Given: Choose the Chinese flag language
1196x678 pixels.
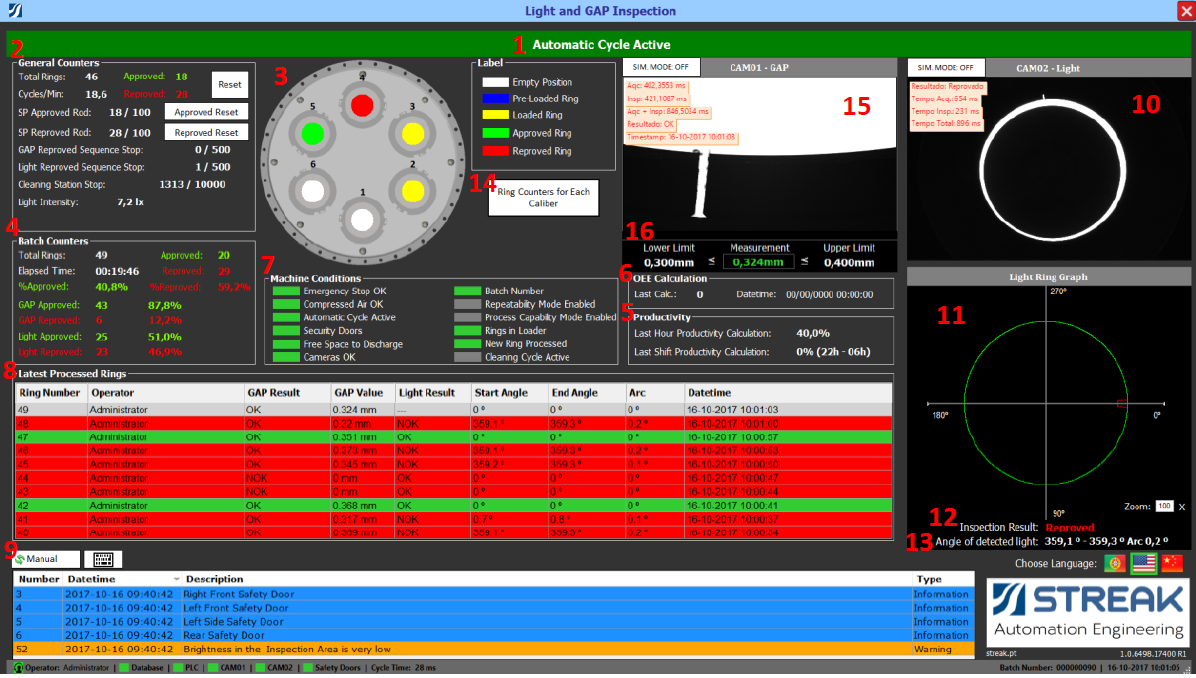Looking at the screenshot, I should (1171, 564).
